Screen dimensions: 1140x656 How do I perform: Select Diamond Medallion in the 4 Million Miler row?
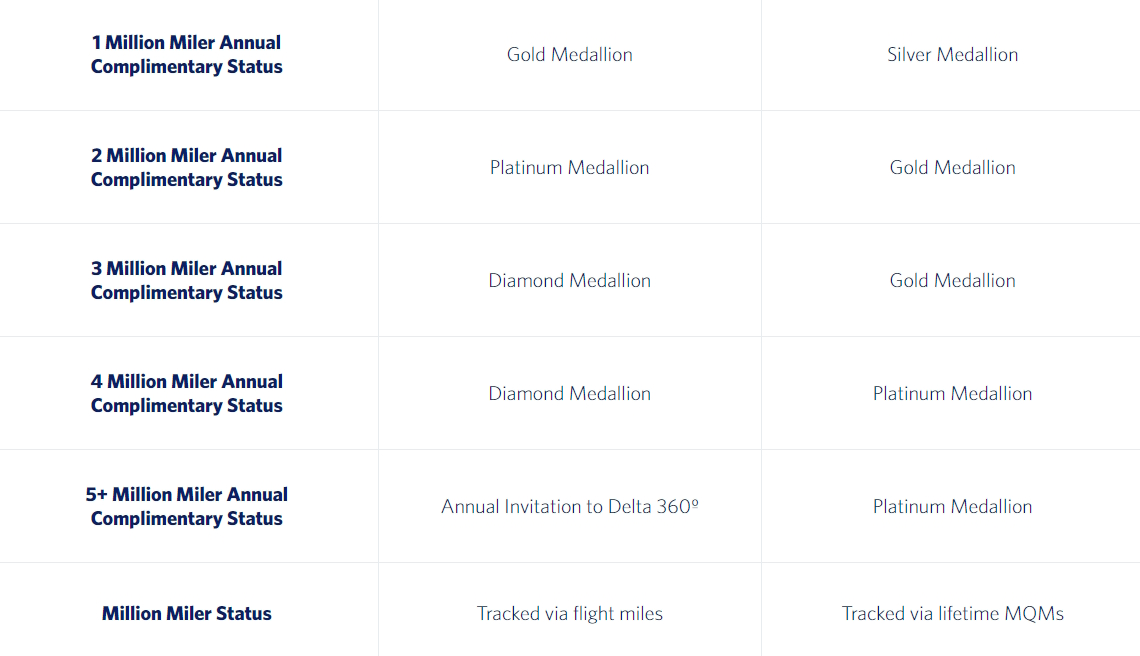[x=569, y=394]
